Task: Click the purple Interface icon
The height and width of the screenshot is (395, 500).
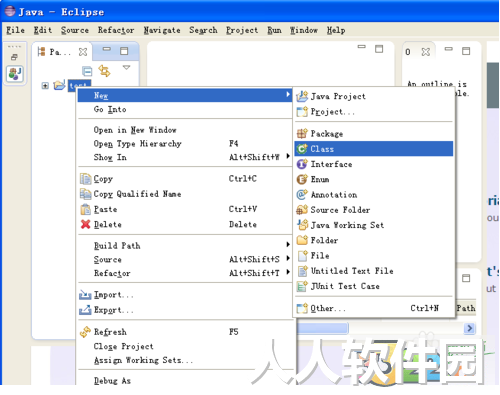Action: pyautogui.click(x=302, y=164)
